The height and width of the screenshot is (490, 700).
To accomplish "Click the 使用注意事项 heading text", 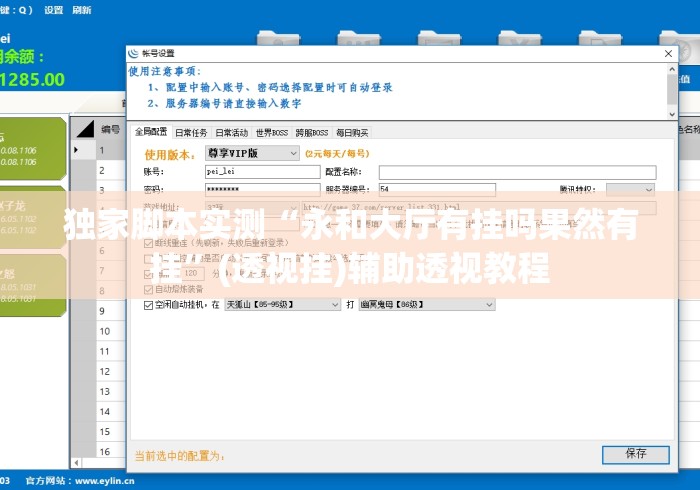I will pos(165,71).
